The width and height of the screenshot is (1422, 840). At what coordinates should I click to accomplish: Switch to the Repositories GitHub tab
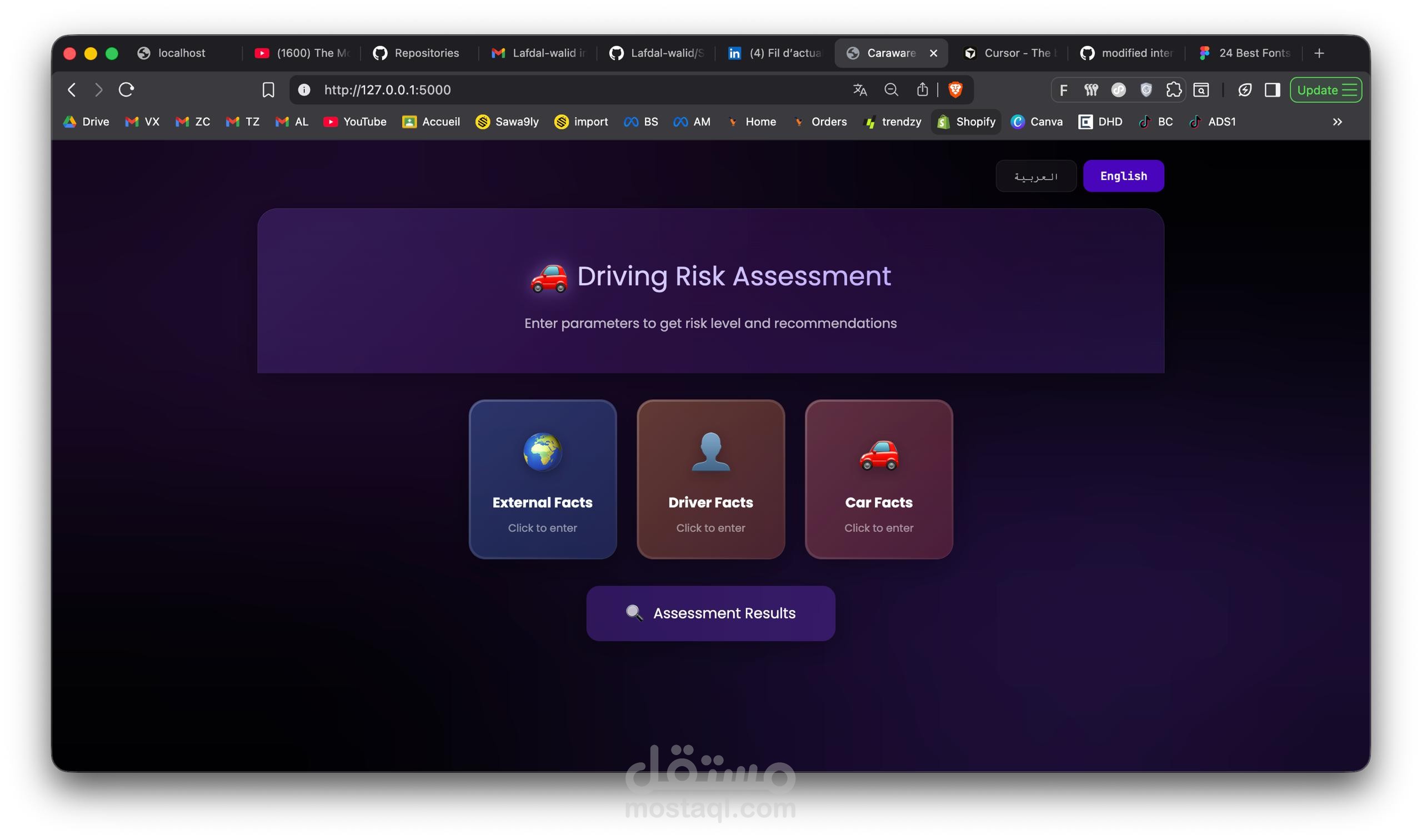pyautogui.click(x=417, y=53)
